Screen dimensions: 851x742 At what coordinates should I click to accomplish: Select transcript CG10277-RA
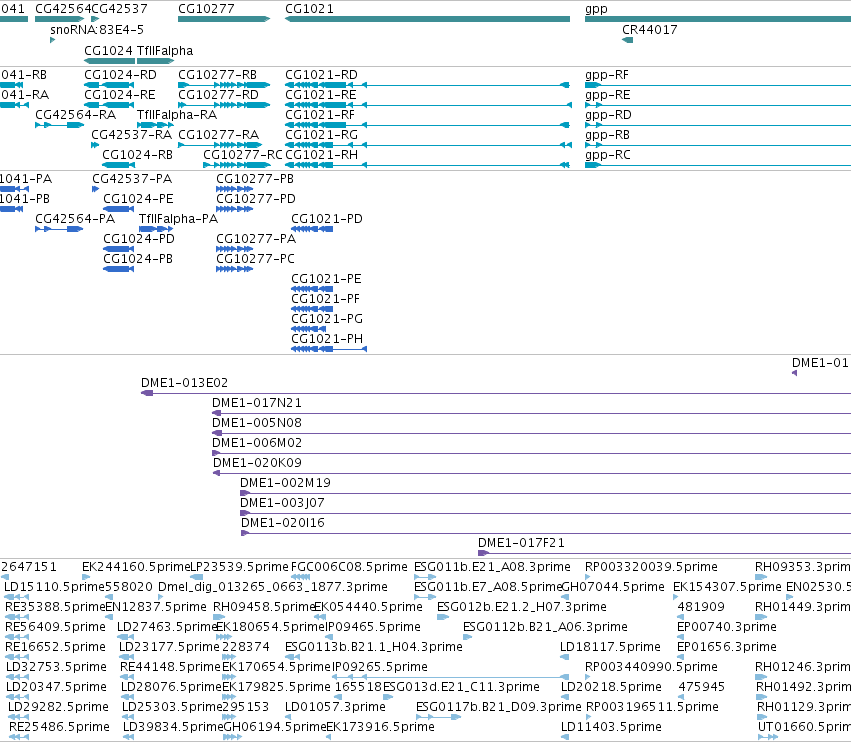219,135
